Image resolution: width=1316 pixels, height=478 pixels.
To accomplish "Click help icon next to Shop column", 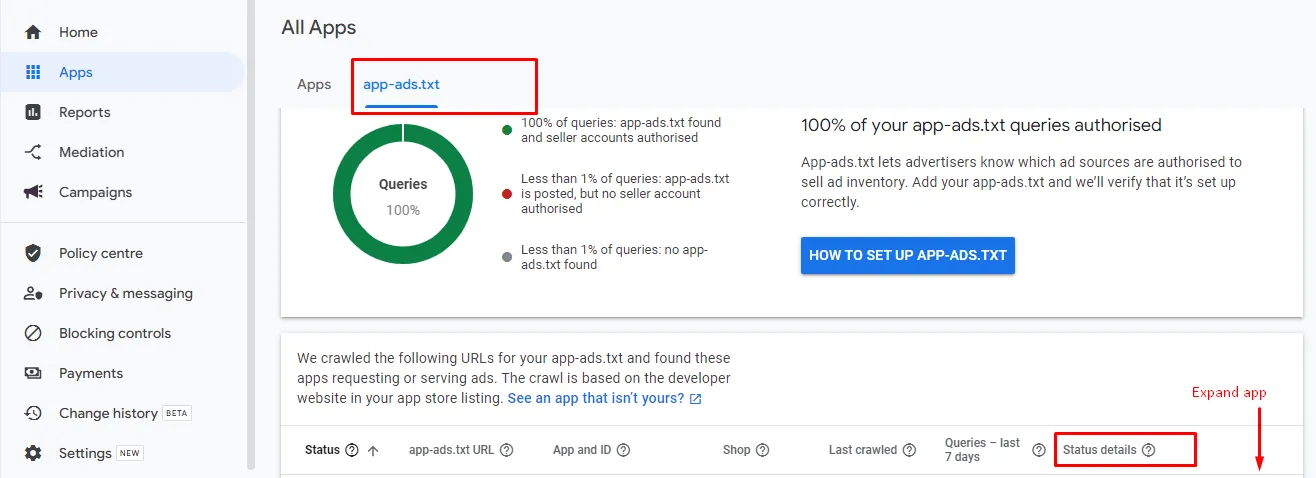I will coord(763,450).
